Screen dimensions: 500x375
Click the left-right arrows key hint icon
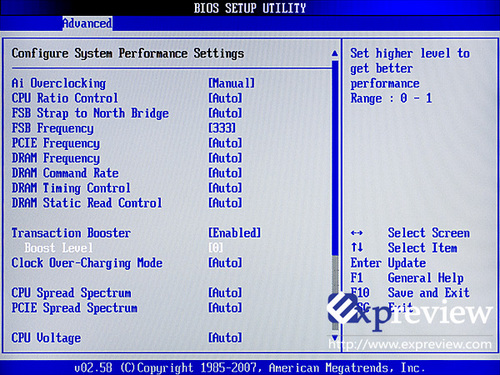[357, 233]
